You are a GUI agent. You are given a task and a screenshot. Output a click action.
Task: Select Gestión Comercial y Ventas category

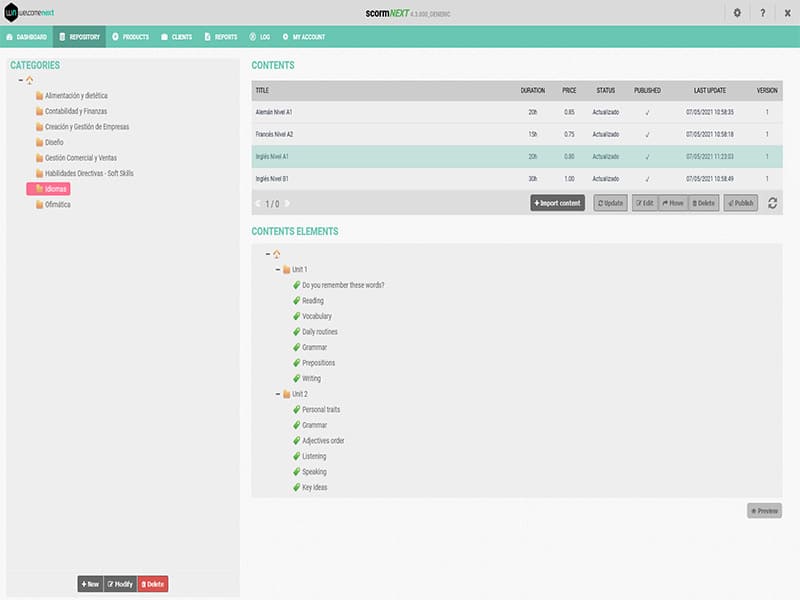[x=81, y=158]
